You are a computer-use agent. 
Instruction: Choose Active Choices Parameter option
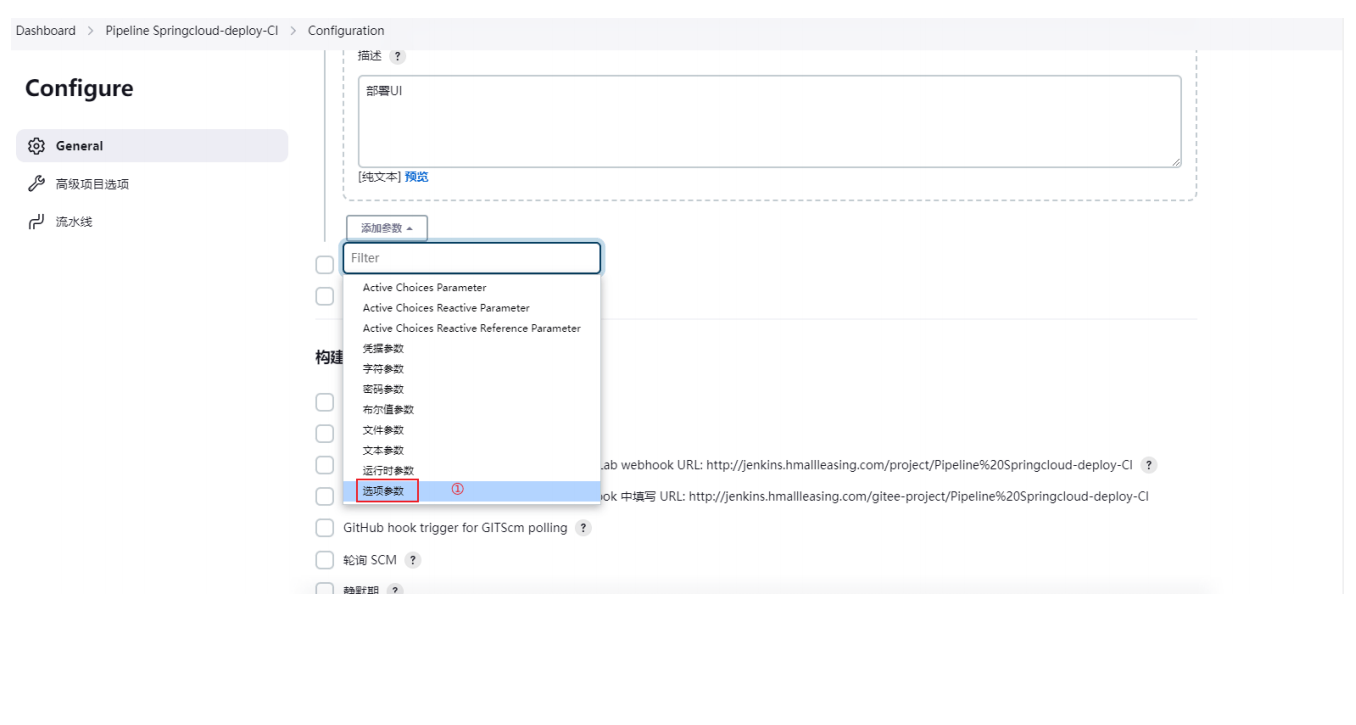424,288
